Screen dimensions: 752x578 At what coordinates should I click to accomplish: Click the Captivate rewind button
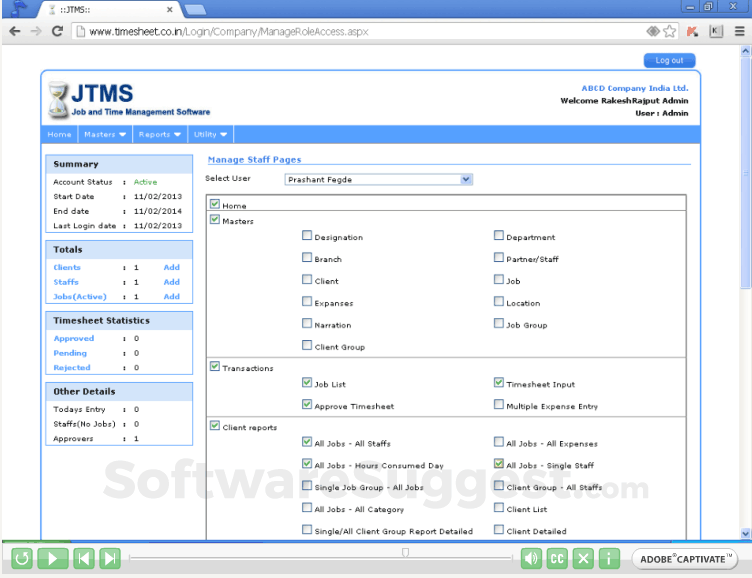coord(21,559)
